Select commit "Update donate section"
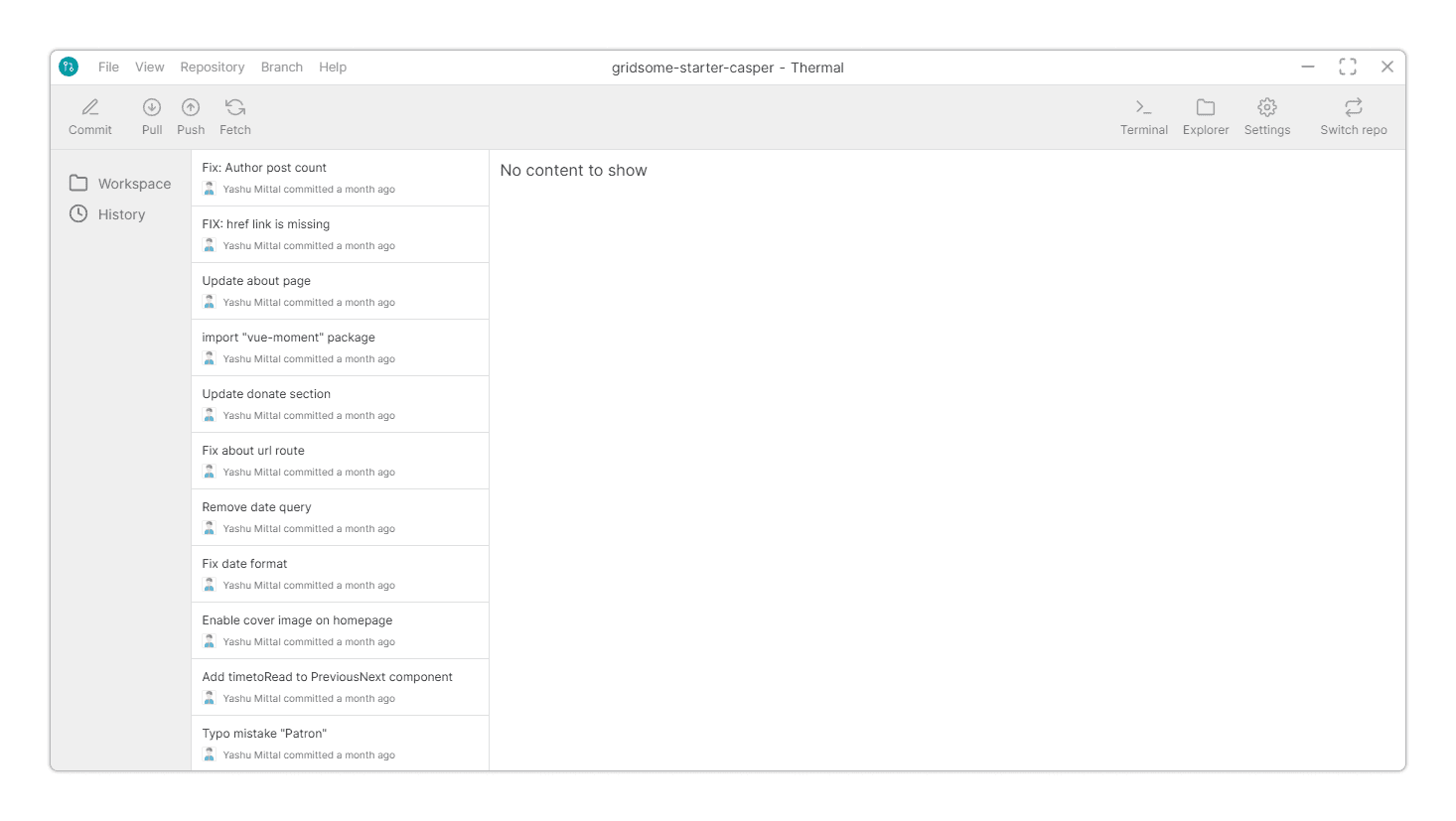 [340, 404]
